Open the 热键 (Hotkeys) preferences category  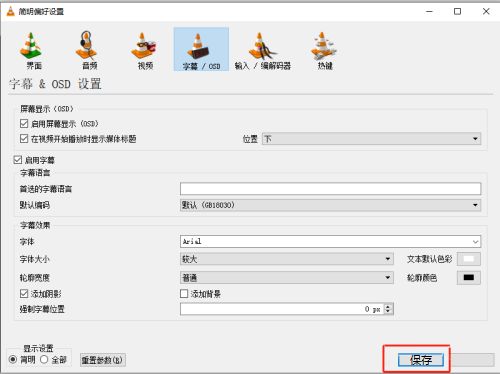click(324, 50)
